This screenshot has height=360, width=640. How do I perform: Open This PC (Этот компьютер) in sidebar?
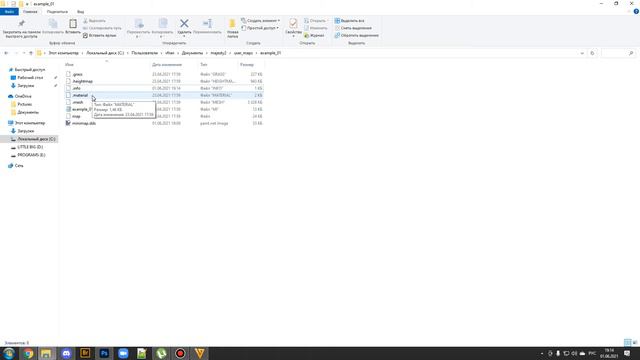point(29,123)
